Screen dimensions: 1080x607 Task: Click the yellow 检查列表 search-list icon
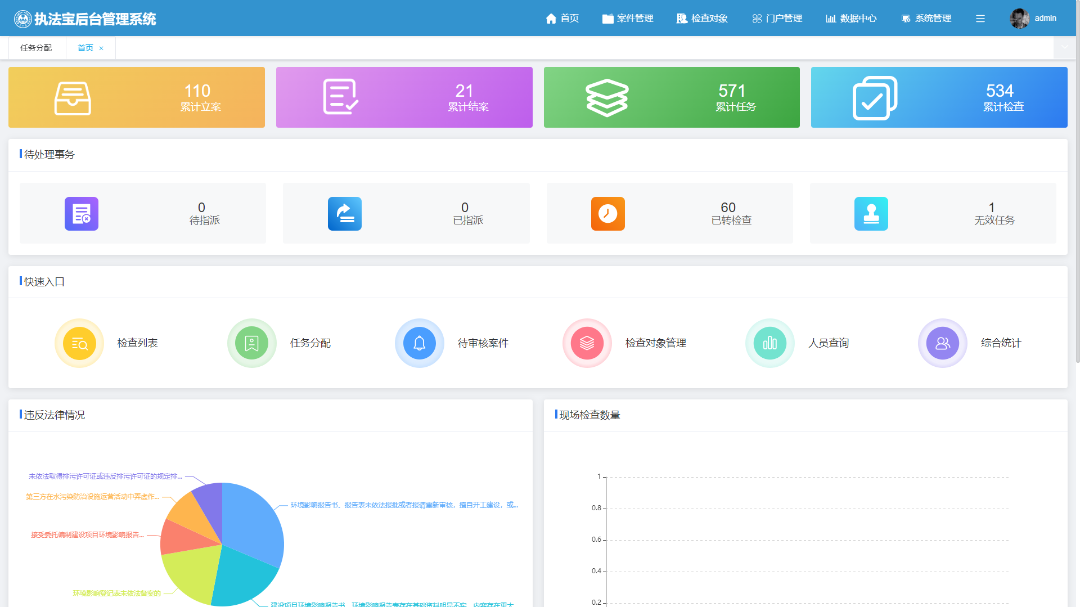(x=79, y=343)
